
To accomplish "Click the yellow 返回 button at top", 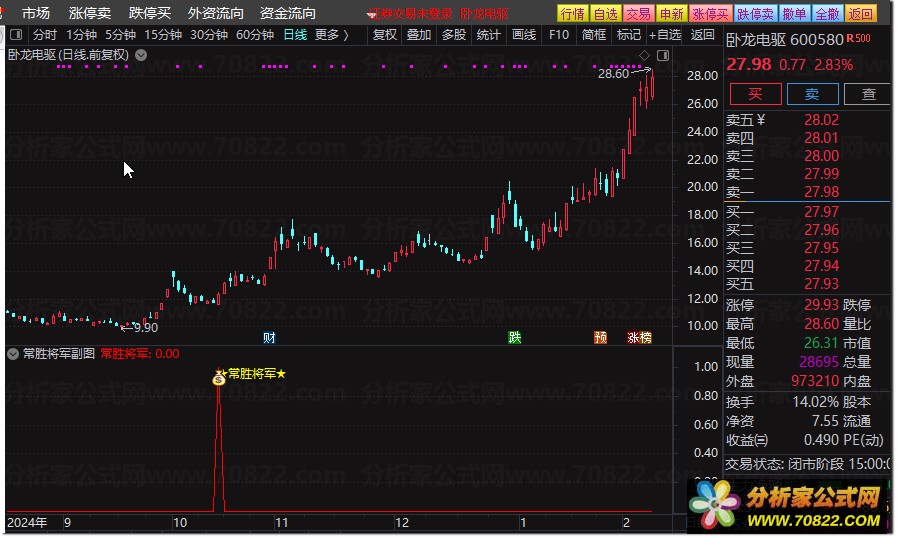I will (x=860, y=14).
